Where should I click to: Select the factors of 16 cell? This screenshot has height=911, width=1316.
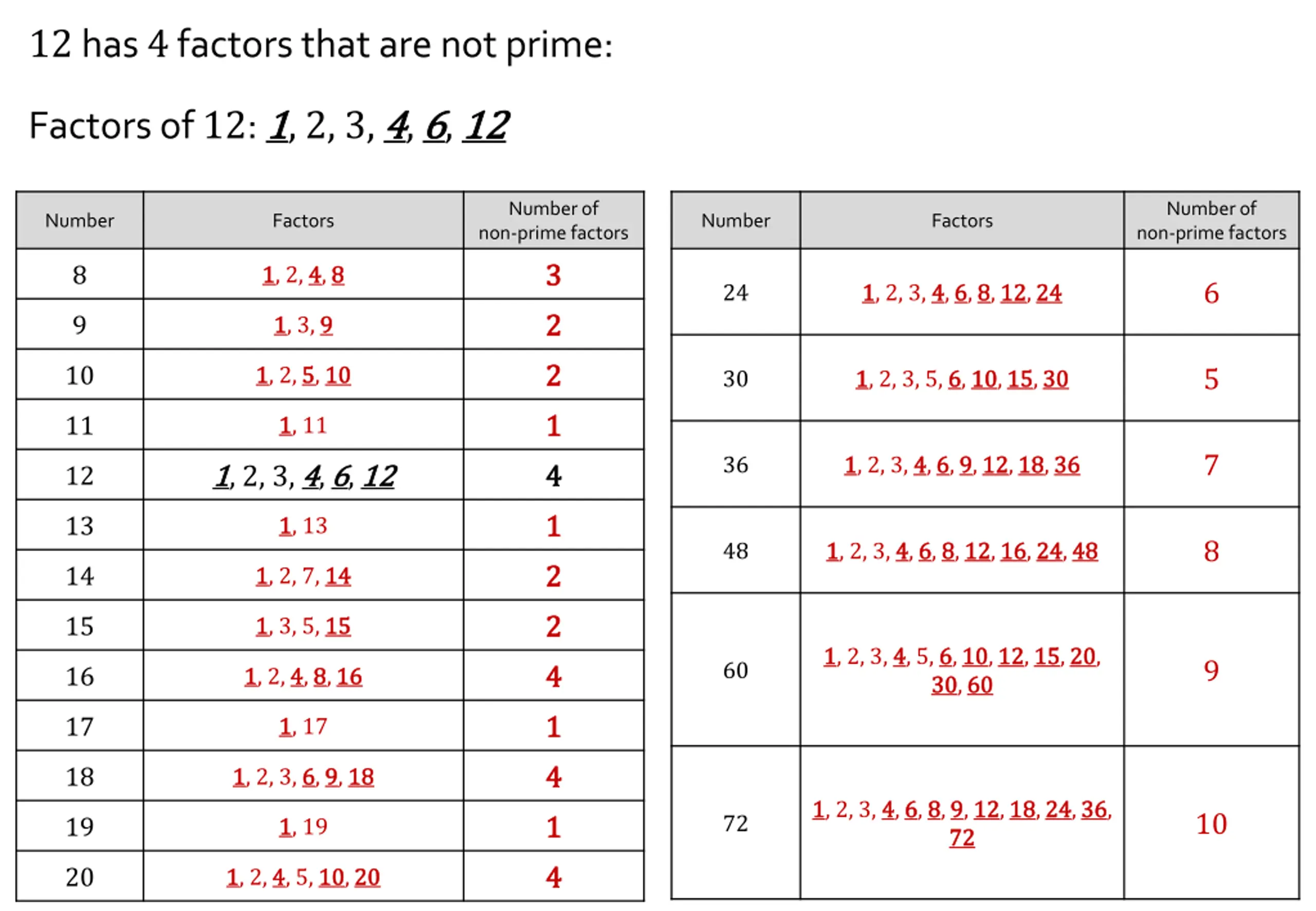303,676
